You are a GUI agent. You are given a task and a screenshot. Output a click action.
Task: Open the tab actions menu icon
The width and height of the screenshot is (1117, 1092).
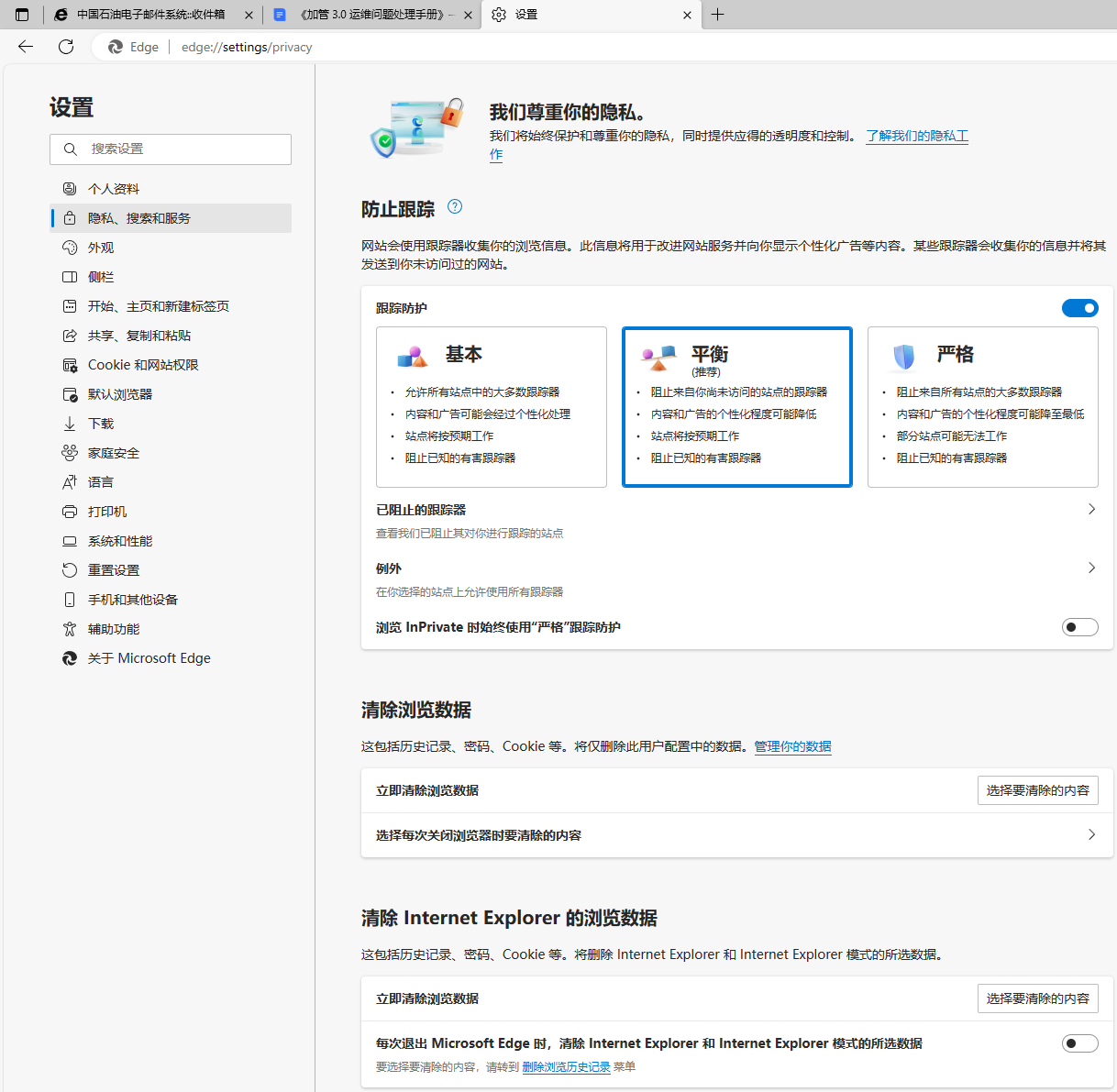[x=22, y=15]
